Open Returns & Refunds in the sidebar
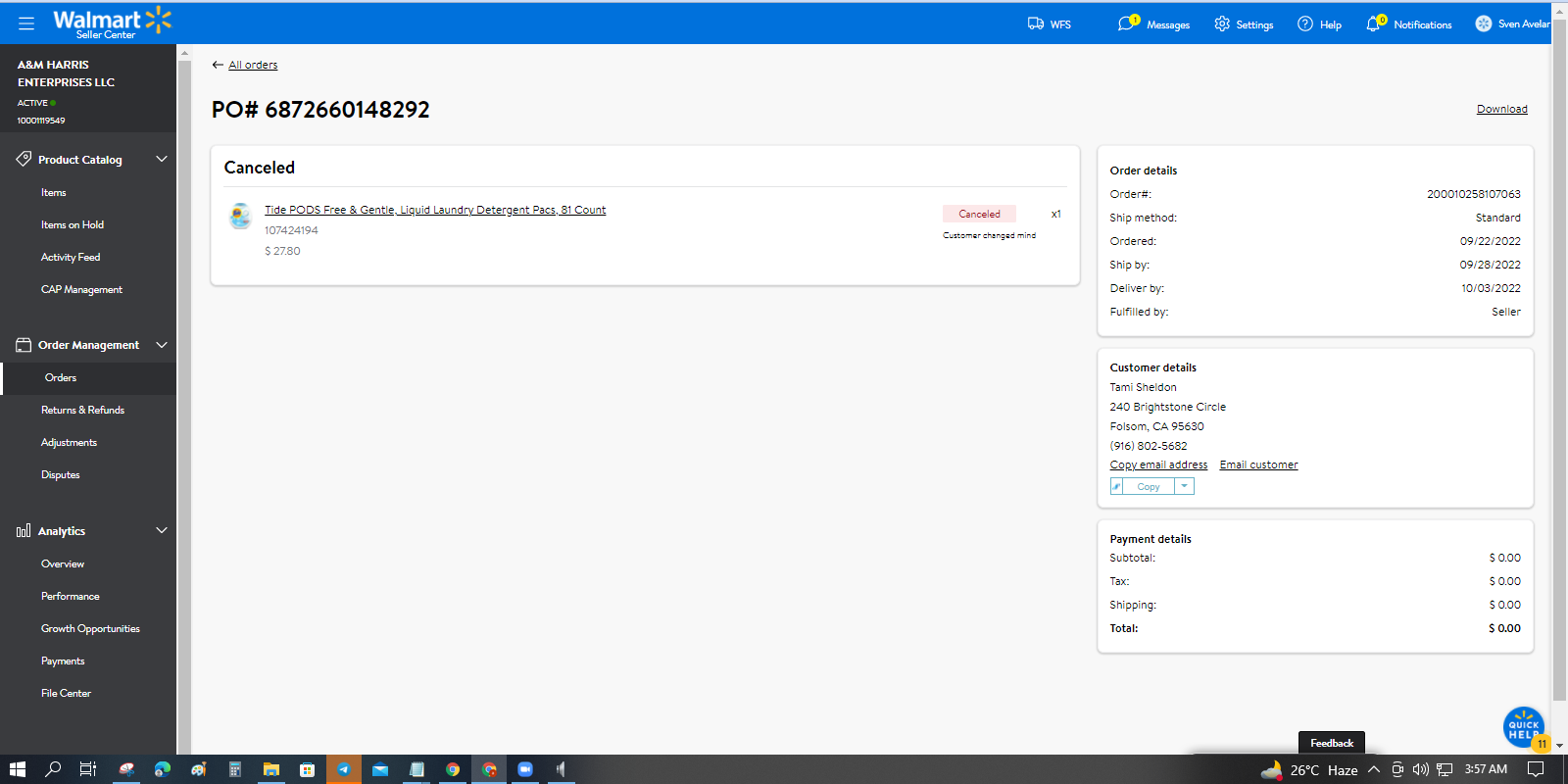1568x784 pixels. pyautogui.click(x=82, y=410)
